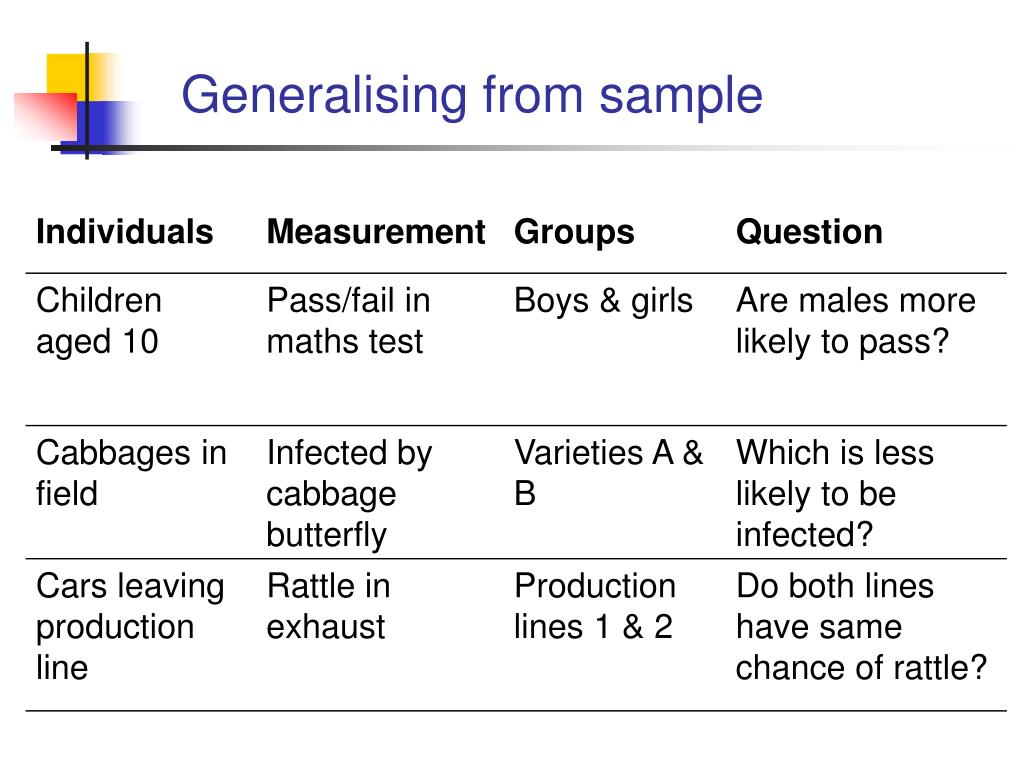Click 'Which is less likely to be infected?'
Image resolution: width=1024 pixels, height=768 pixels.
835,494
